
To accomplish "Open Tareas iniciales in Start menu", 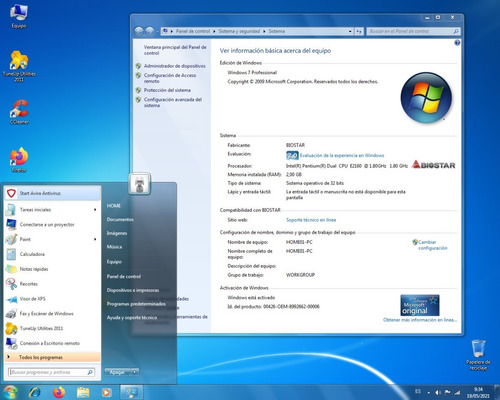I will 52,210.
